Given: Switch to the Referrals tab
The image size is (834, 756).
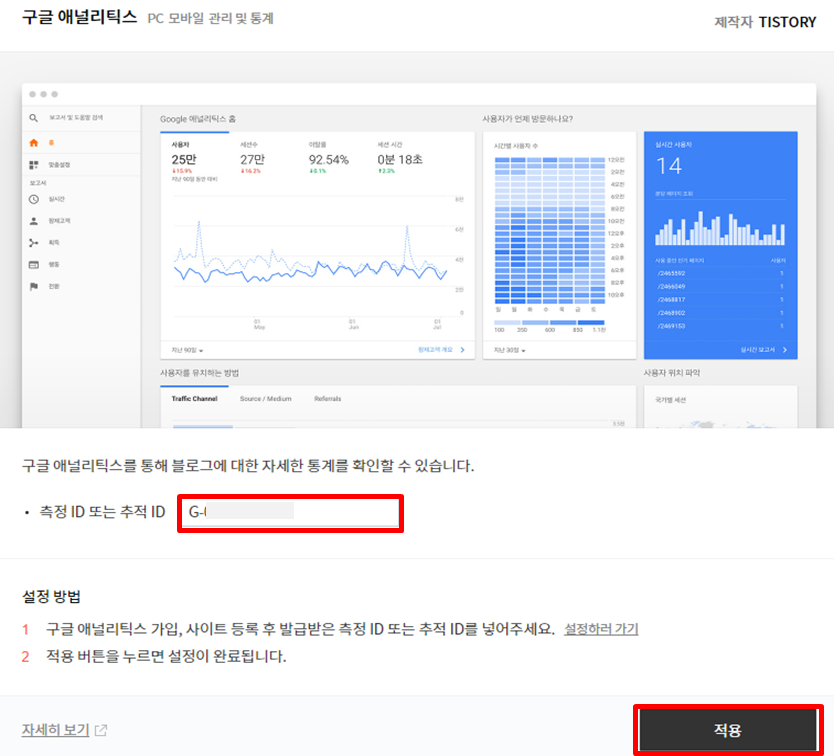Looking at the screenshot, I should [328, 398].
